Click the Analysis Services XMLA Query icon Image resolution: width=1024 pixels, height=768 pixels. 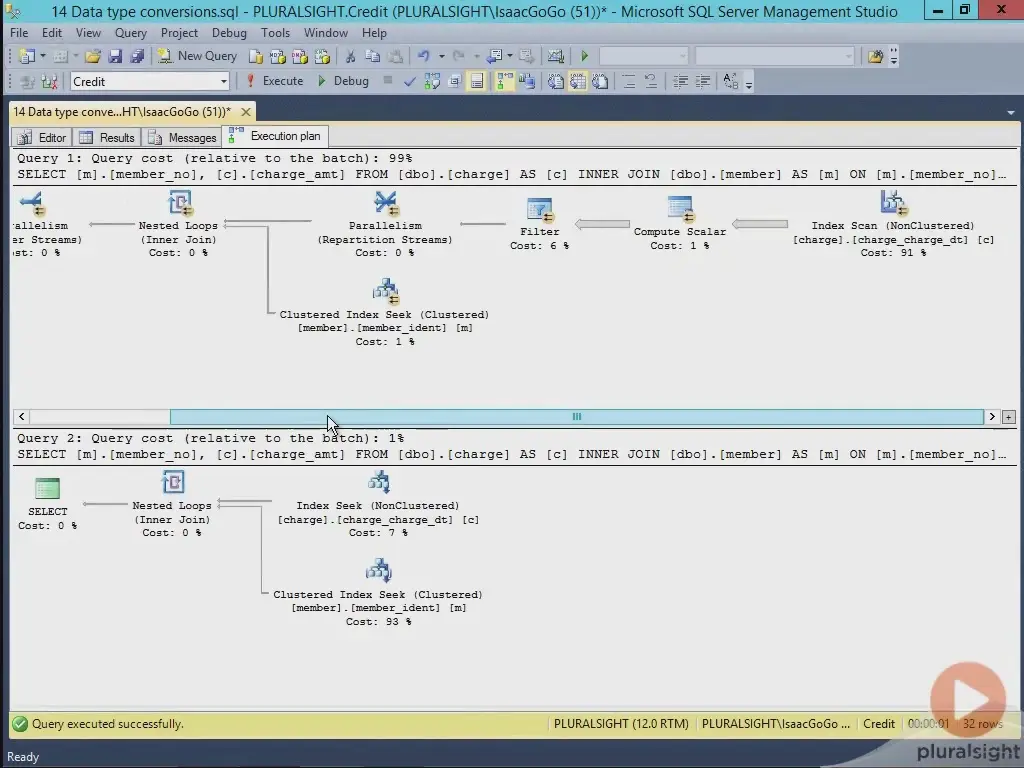click(322, 56)
